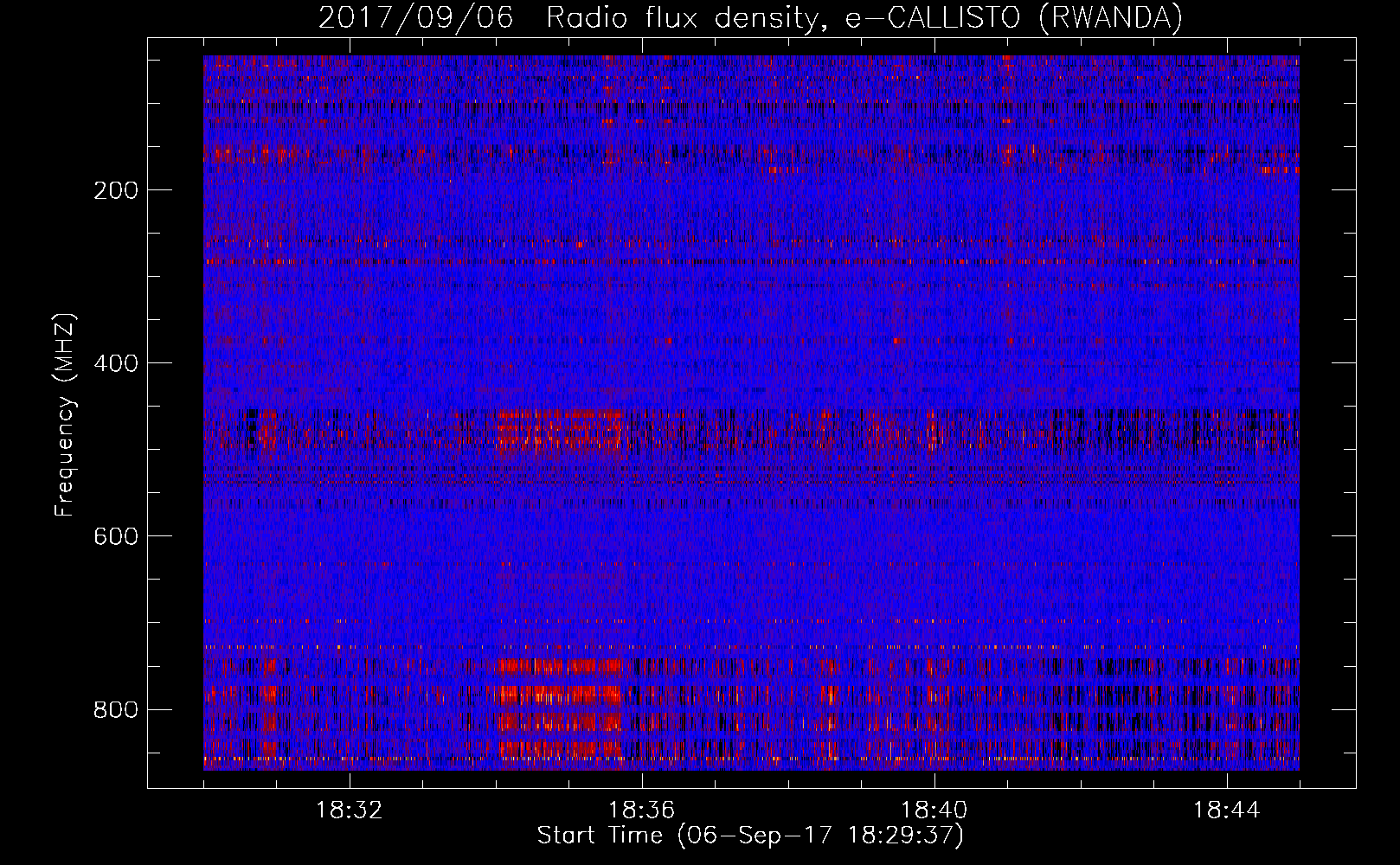This screenshot has width=1400, height=865.
Task: Click the 400 frequency tick label
Action: [116, 363]
